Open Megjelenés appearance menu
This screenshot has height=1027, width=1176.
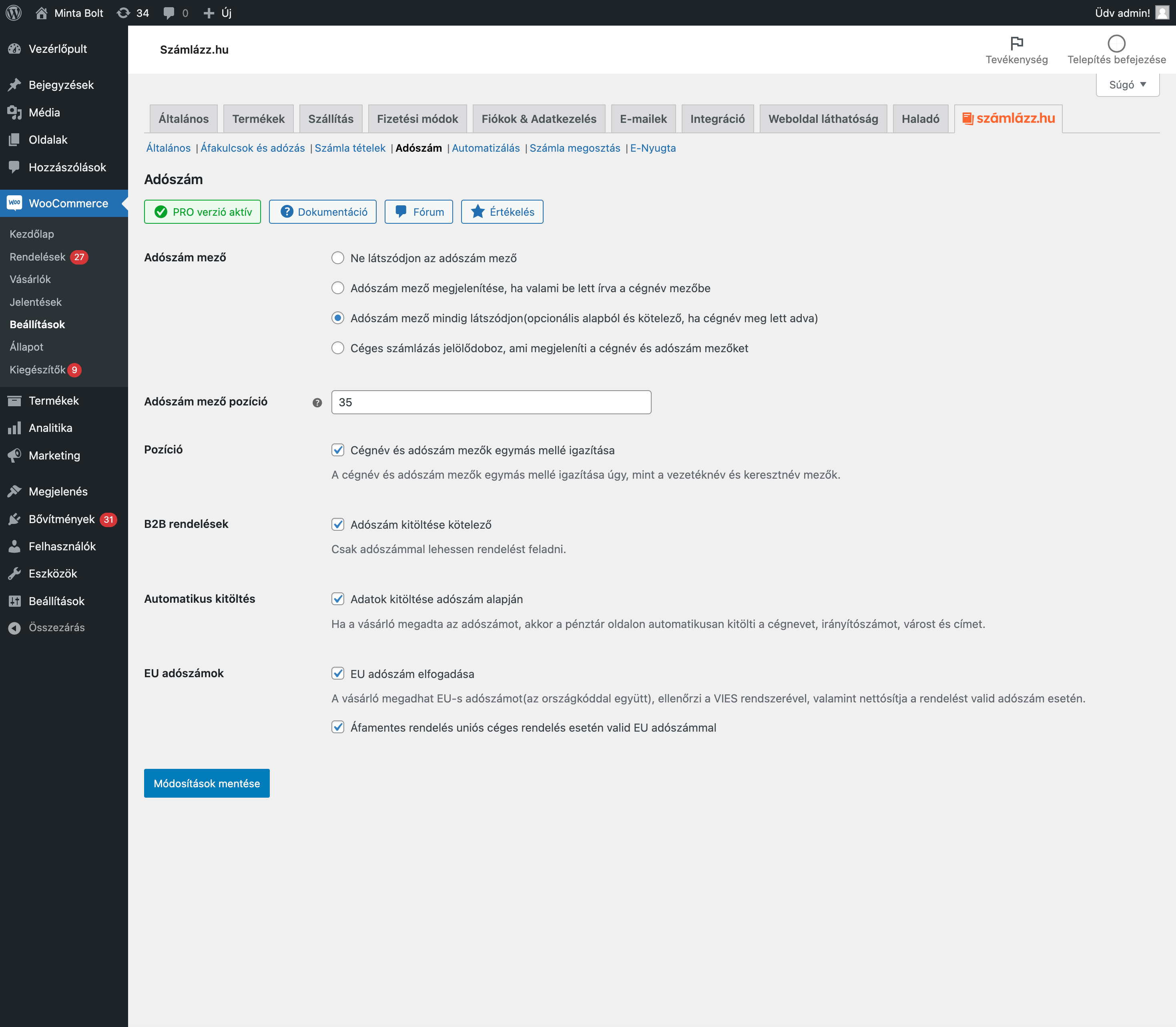coord(64,492)
